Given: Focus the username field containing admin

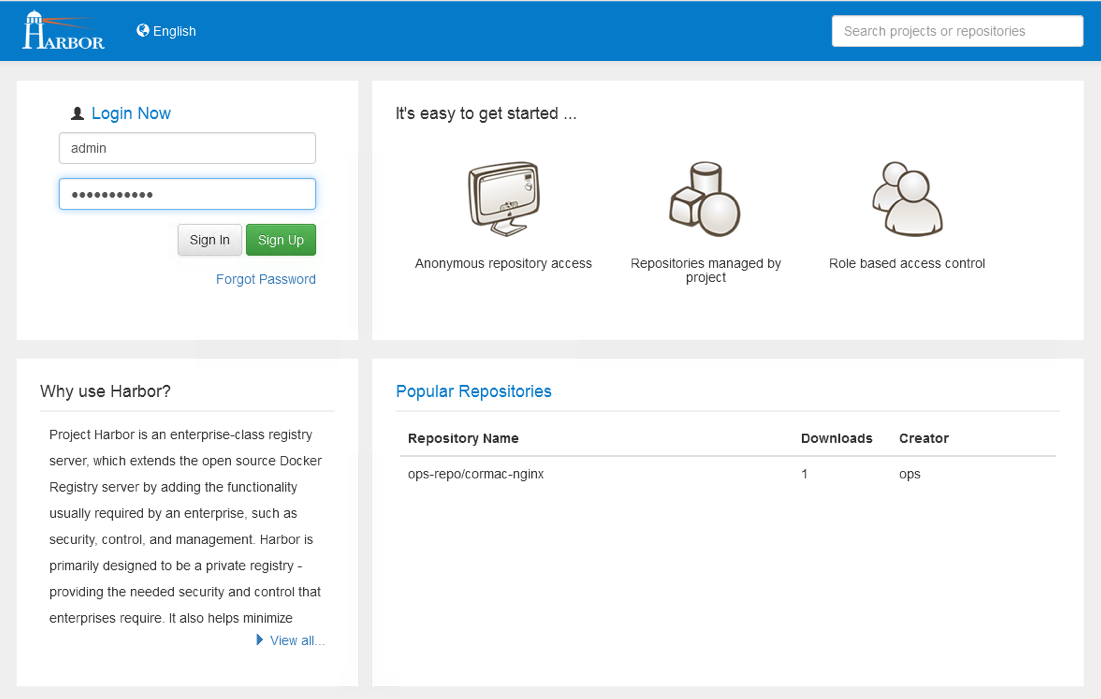Looking at the screenshot, I should click(x=187, y=148).
